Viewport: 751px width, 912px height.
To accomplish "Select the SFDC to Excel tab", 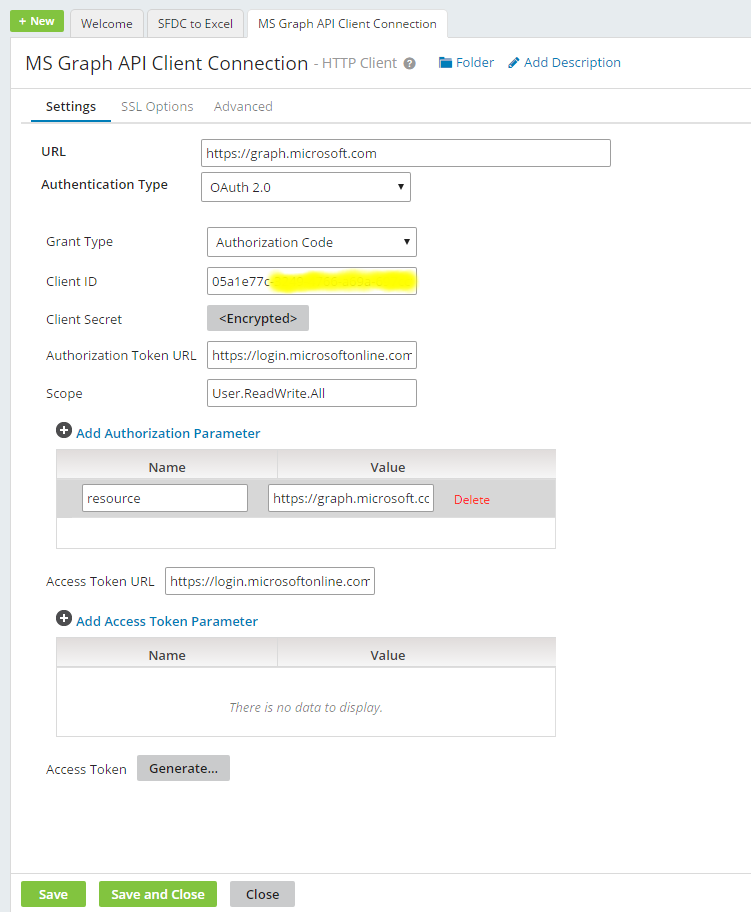I will coord(195,22).
